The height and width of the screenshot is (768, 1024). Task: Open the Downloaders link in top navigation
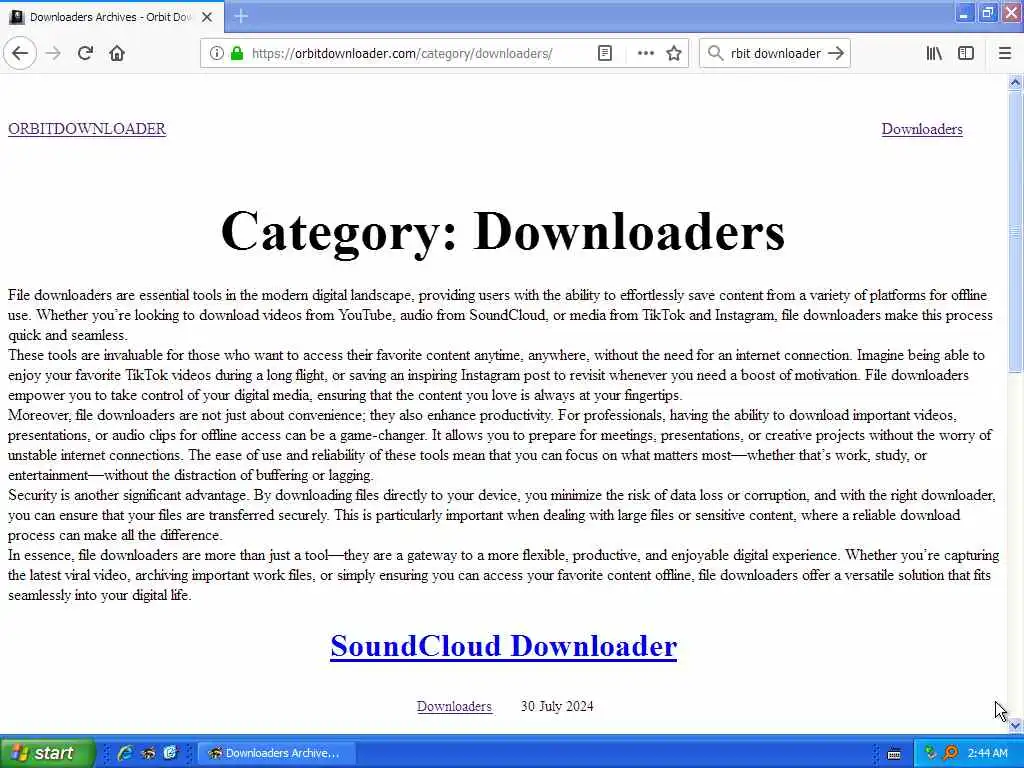(922, 129)
